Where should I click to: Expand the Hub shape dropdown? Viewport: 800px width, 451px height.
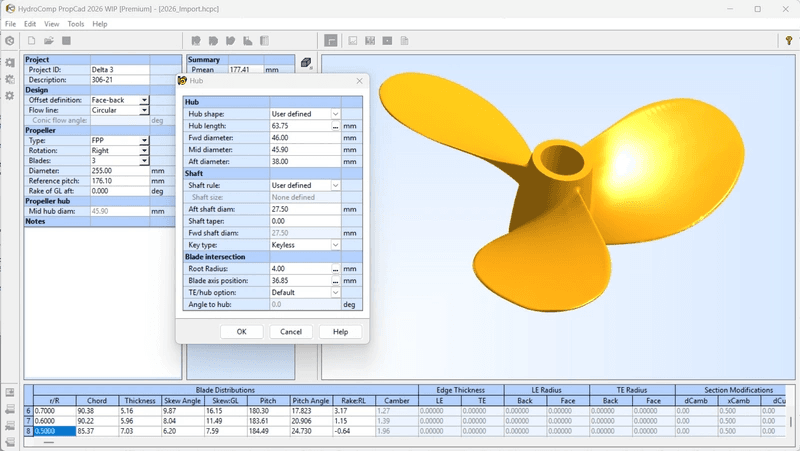[335, 114]
